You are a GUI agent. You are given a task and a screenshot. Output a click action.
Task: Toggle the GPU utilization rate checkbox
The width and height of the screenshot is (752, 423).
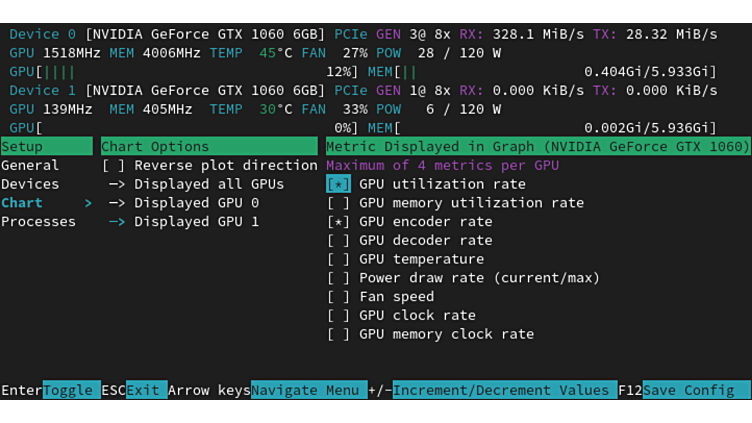339,184
